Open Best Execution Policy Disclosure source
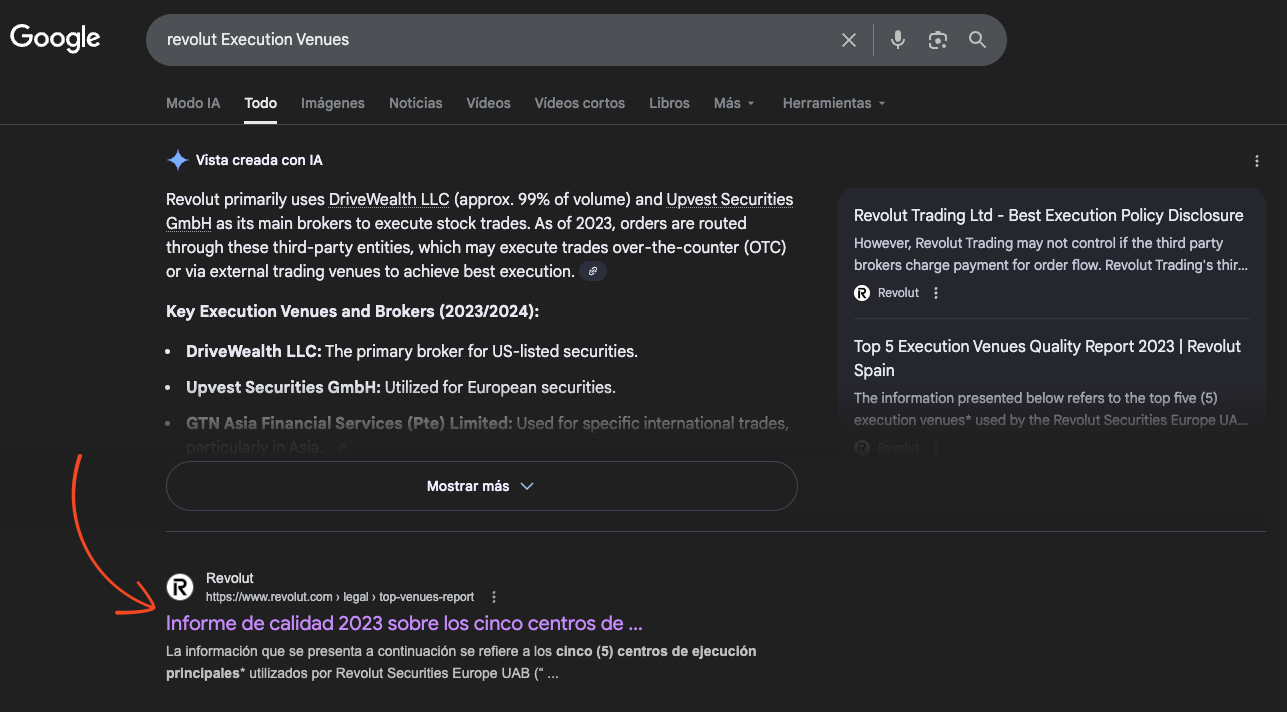 click(x=1048, y=215)
